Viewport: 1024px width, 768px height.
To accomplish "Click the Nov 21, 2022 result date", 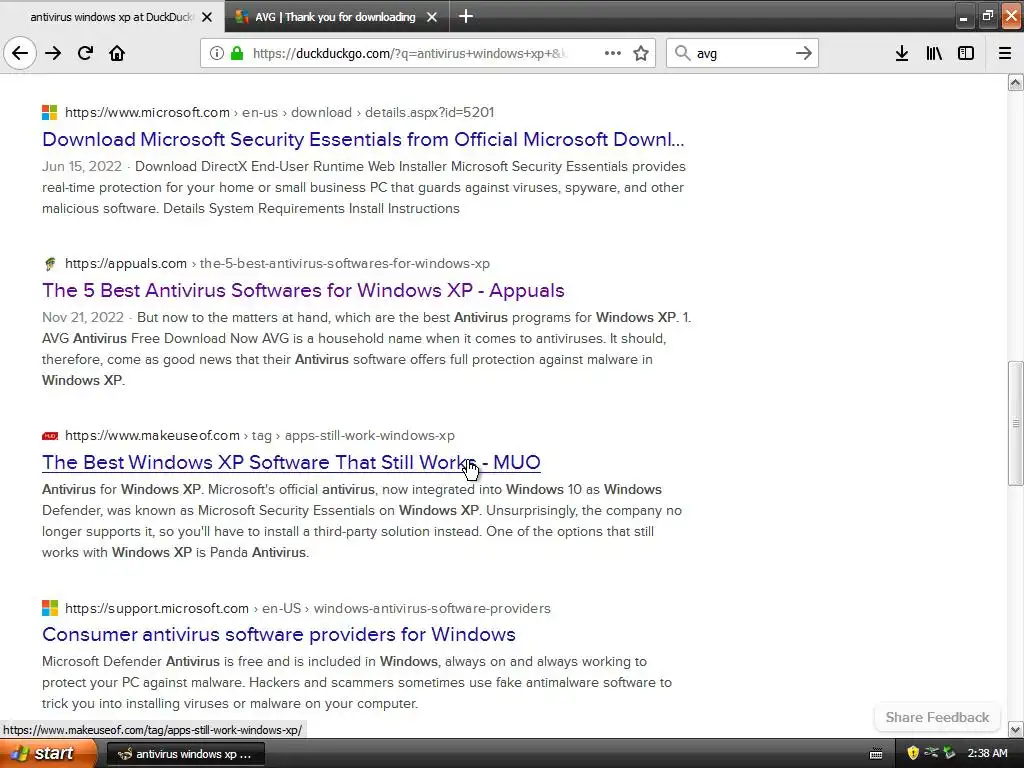I will click(83, 317).
